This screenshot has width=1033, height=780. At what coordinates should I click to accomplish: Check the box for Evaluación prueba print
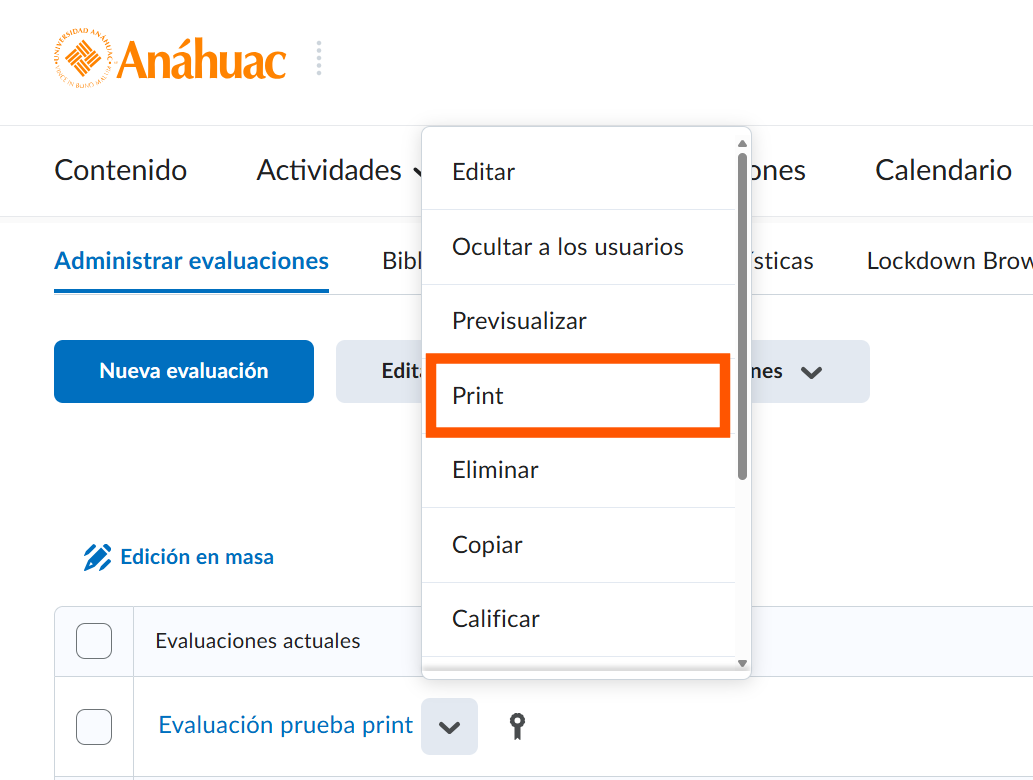click(x=94, y=727)
